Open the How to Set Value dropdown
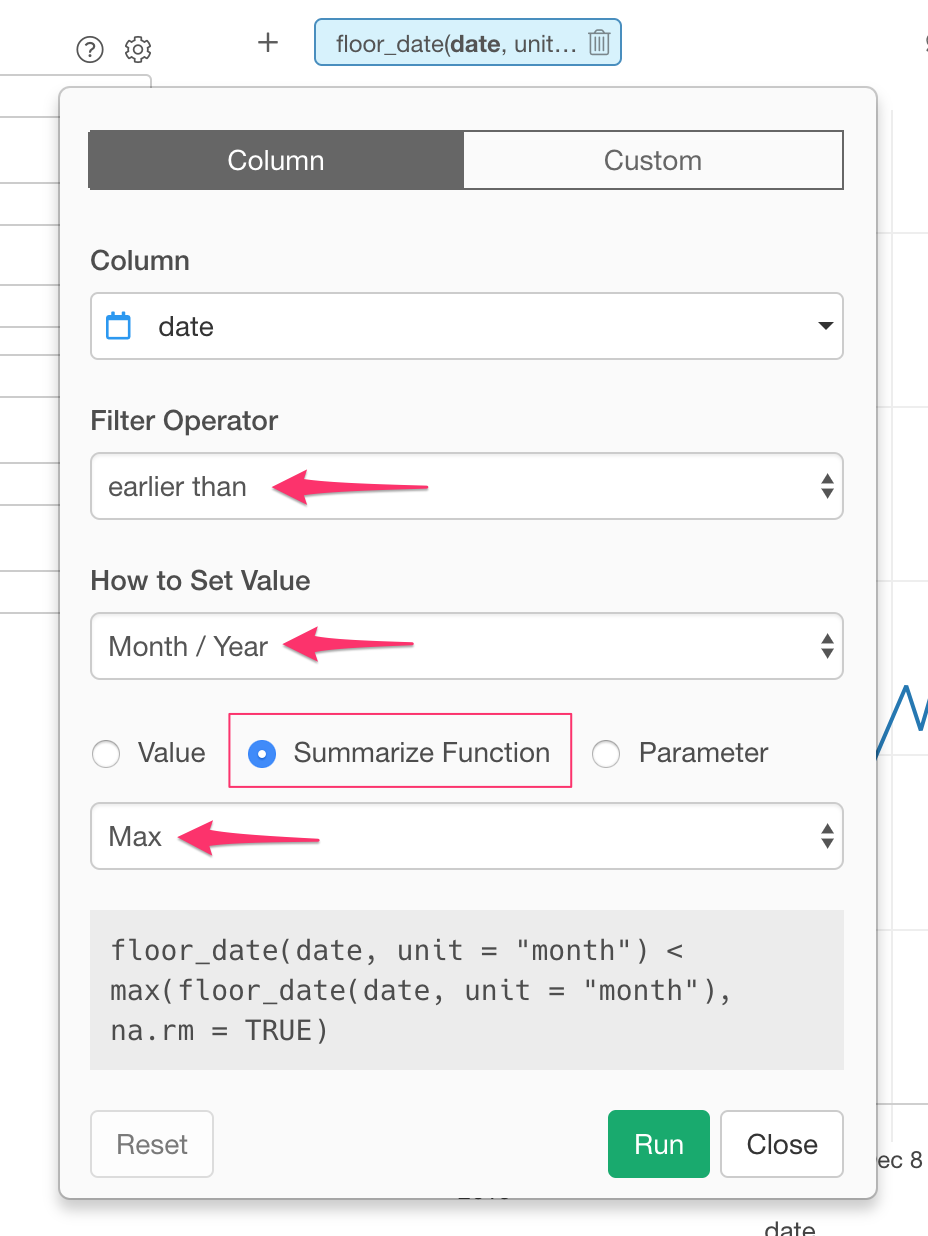The height and width of the screenshot is (1236, 928). point(466,647)
